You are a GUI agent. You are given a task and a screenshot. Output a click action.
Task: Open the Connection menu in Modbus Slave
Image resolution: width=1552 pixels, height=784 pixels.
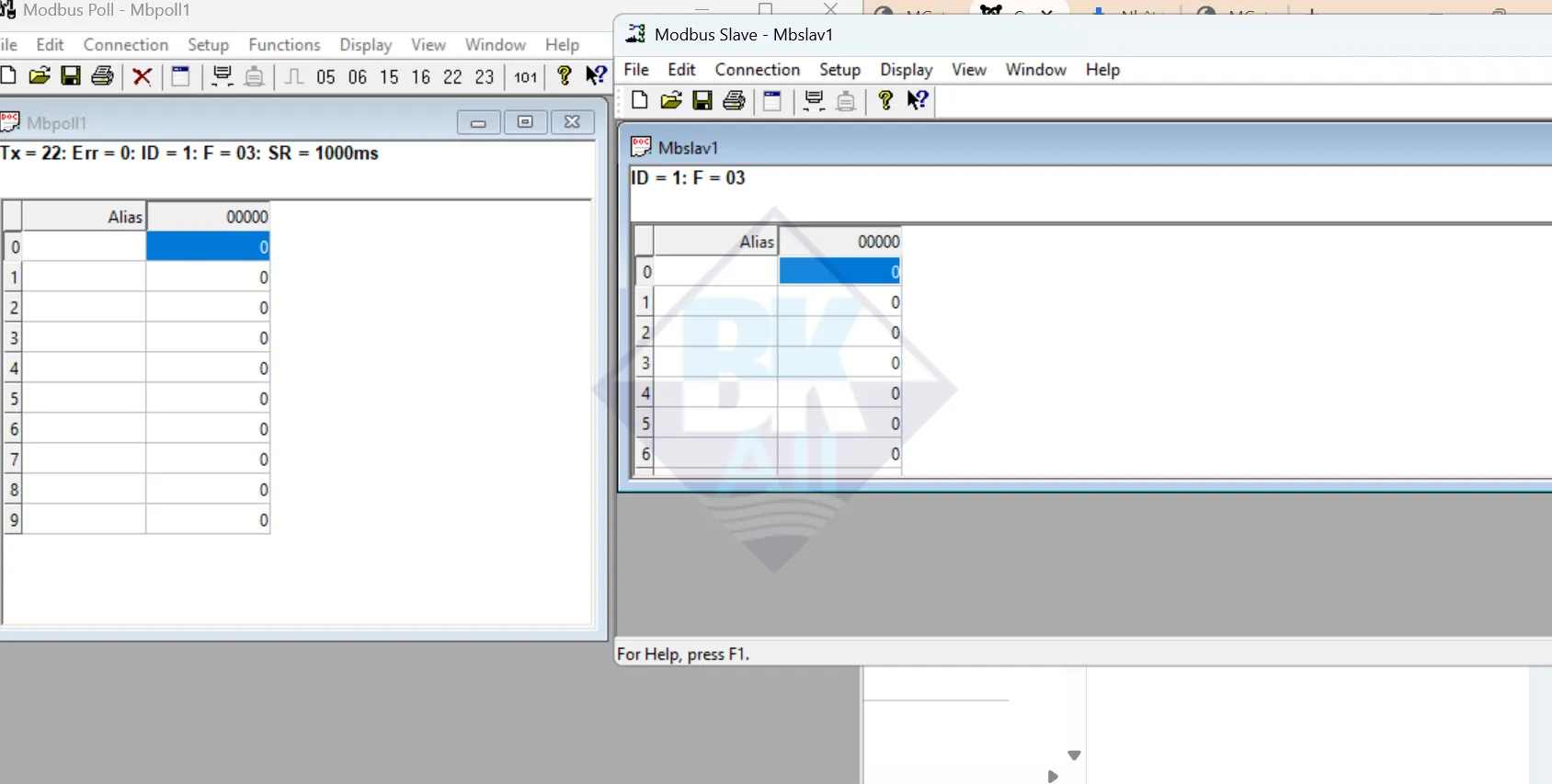[x=757, y=70]
